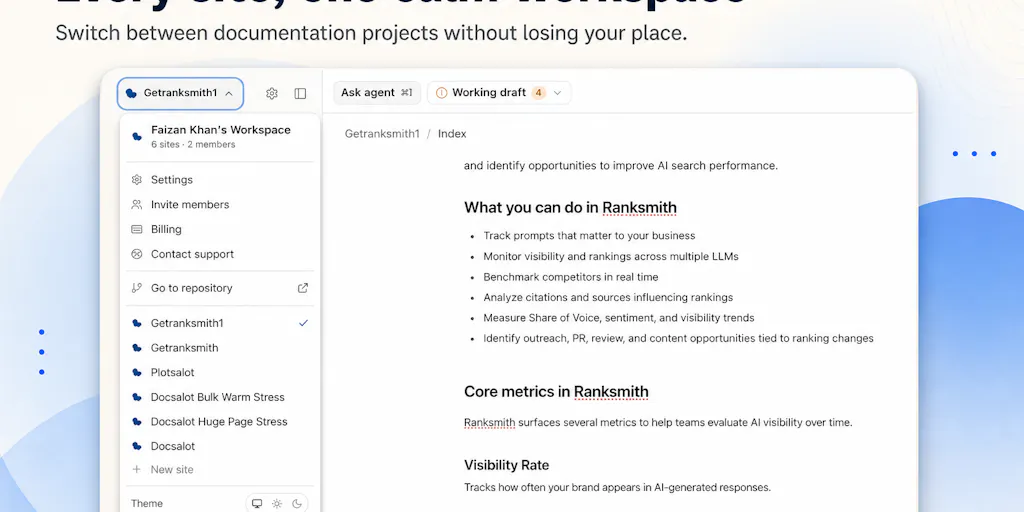Click the external link icon for repository
Screen dimensions: 1024x512
click(303, 288)
